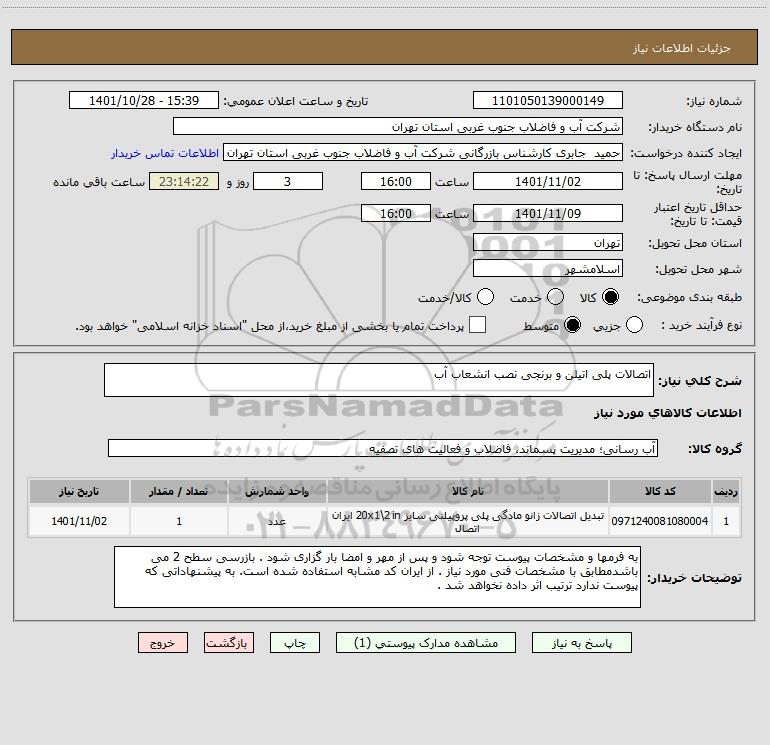This screenshot has height=745, width=770.
Task: Click the خروج exit button
Action: point(163,643)
